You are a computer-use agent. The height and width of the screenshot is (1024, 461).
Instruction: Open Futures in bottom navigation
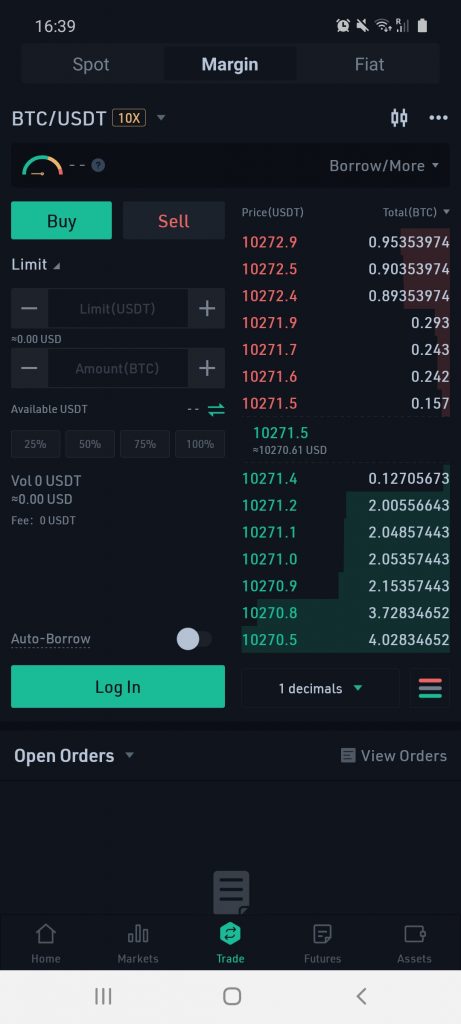click(x=323, y=944)
